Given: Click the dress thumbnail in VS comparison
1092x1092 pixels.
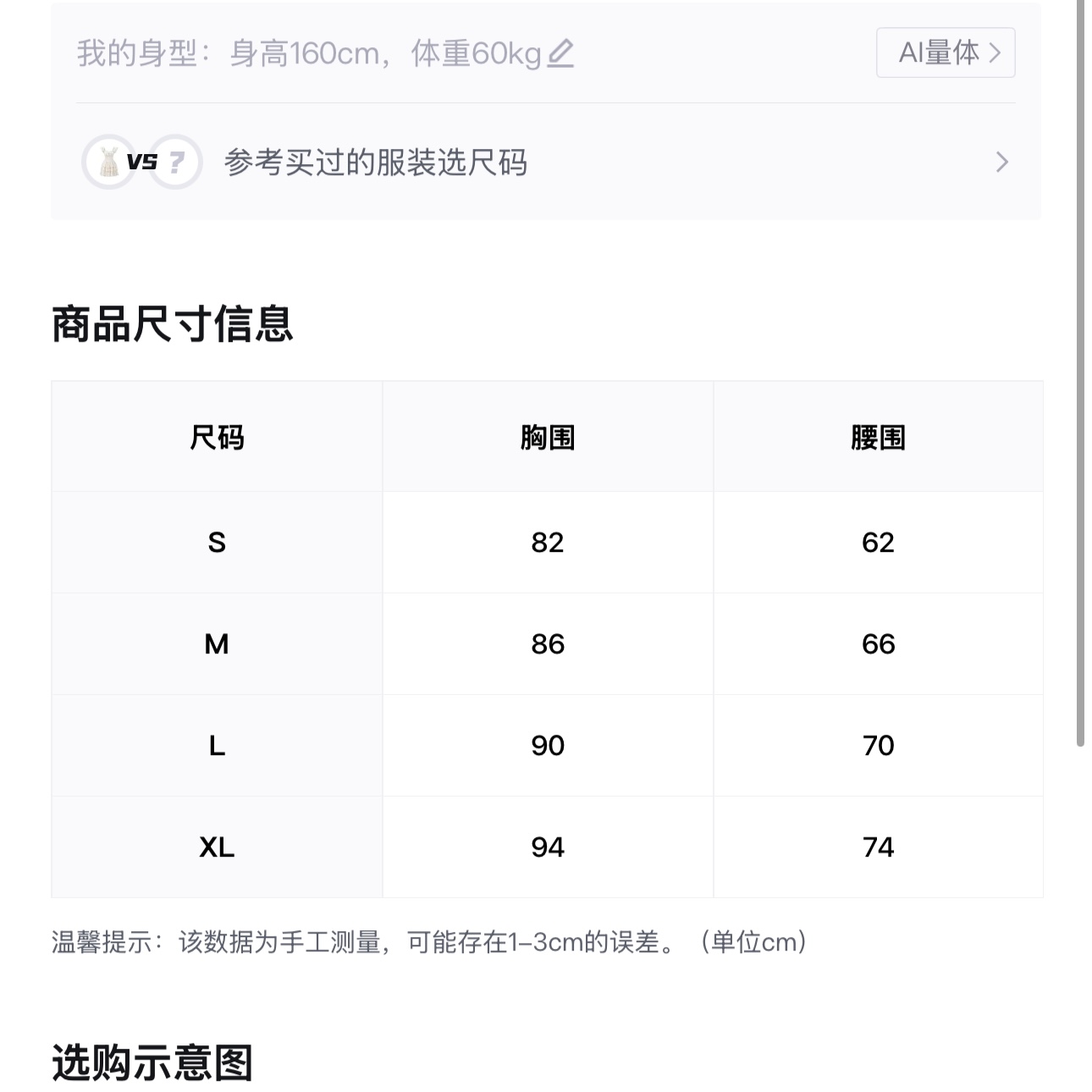Looking at the screenshot, I should point(109,162).
